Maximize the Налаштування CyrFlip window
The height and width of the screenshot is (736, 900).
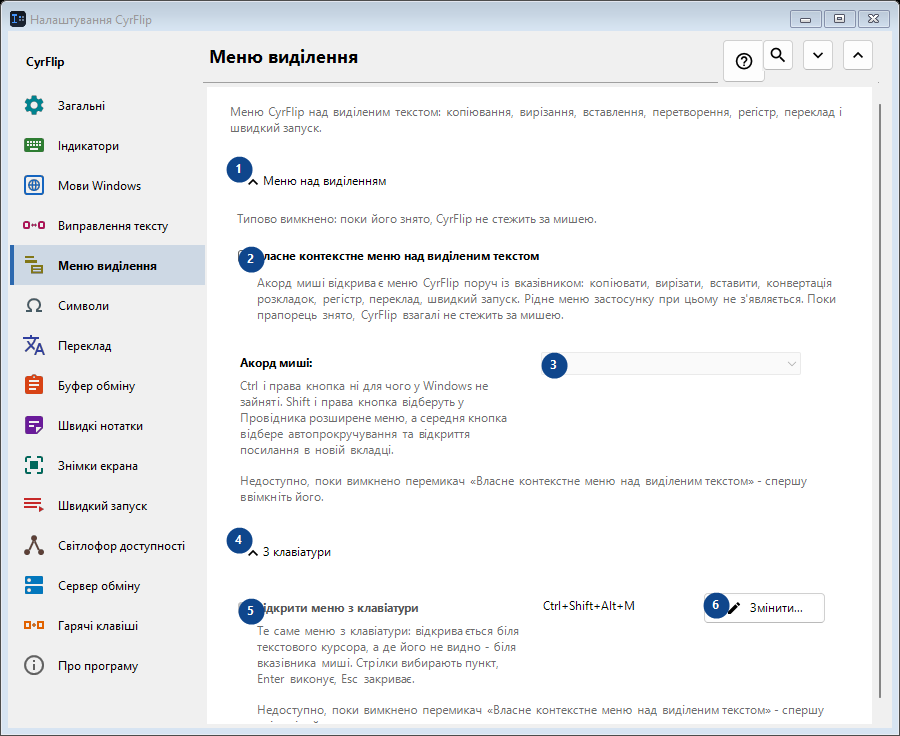(x=839, y=19)
